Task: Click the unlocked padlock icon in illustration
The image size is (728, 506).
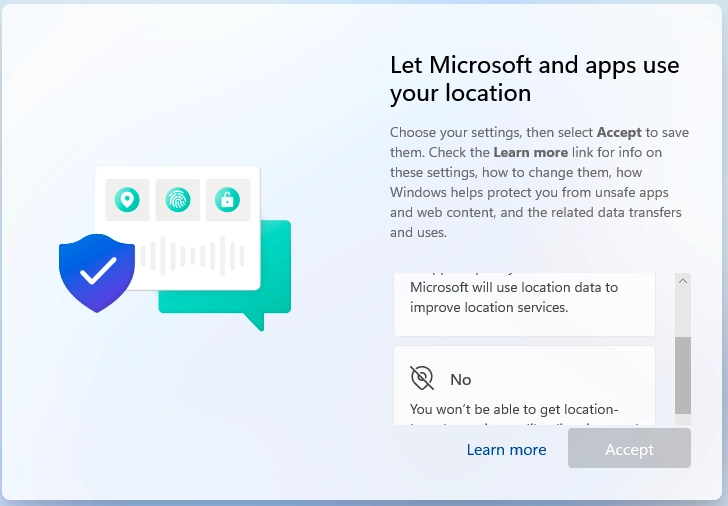Action: coord(228,200)
